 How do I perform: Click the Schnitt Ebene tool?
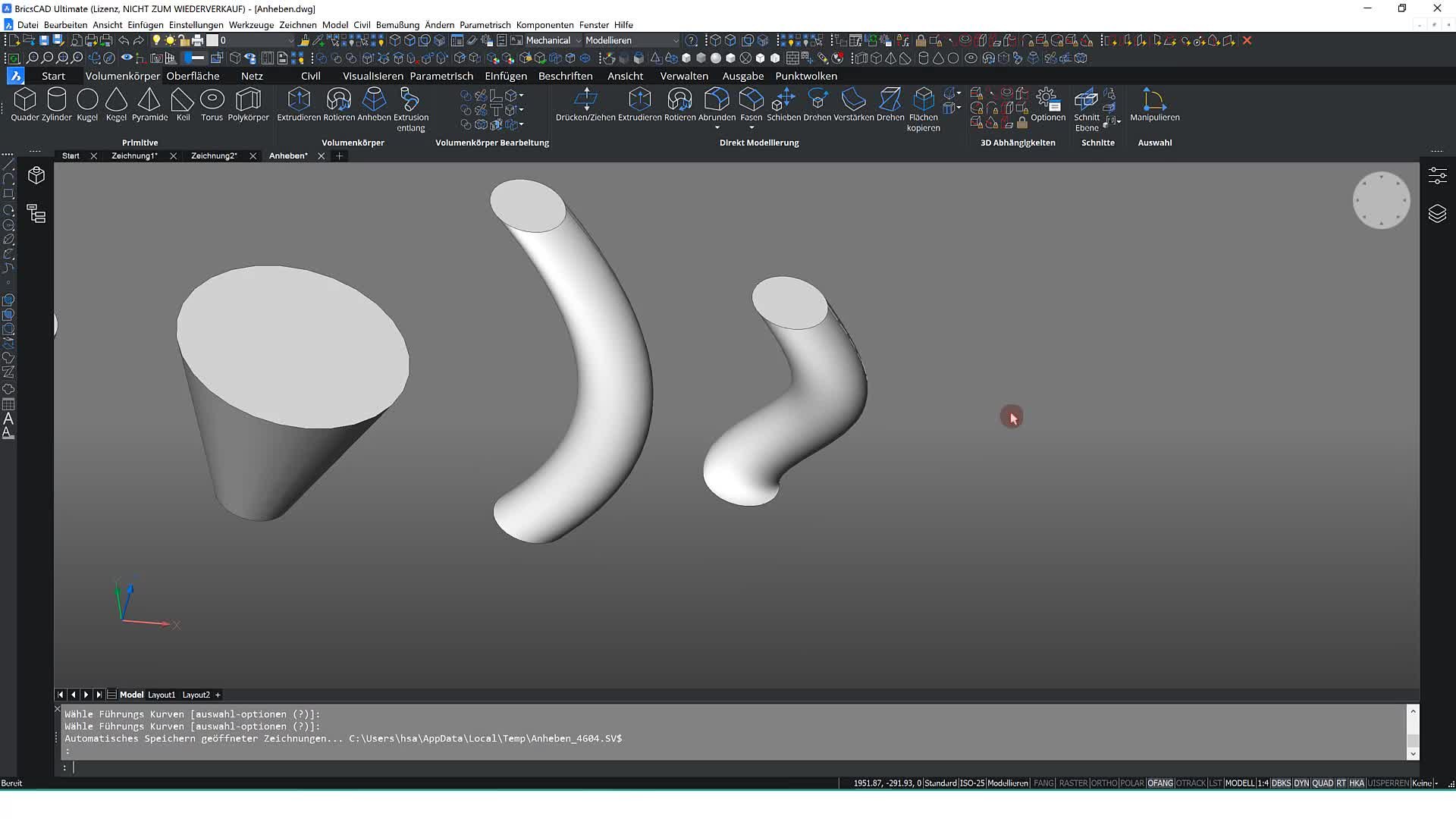click(1086, 108)
